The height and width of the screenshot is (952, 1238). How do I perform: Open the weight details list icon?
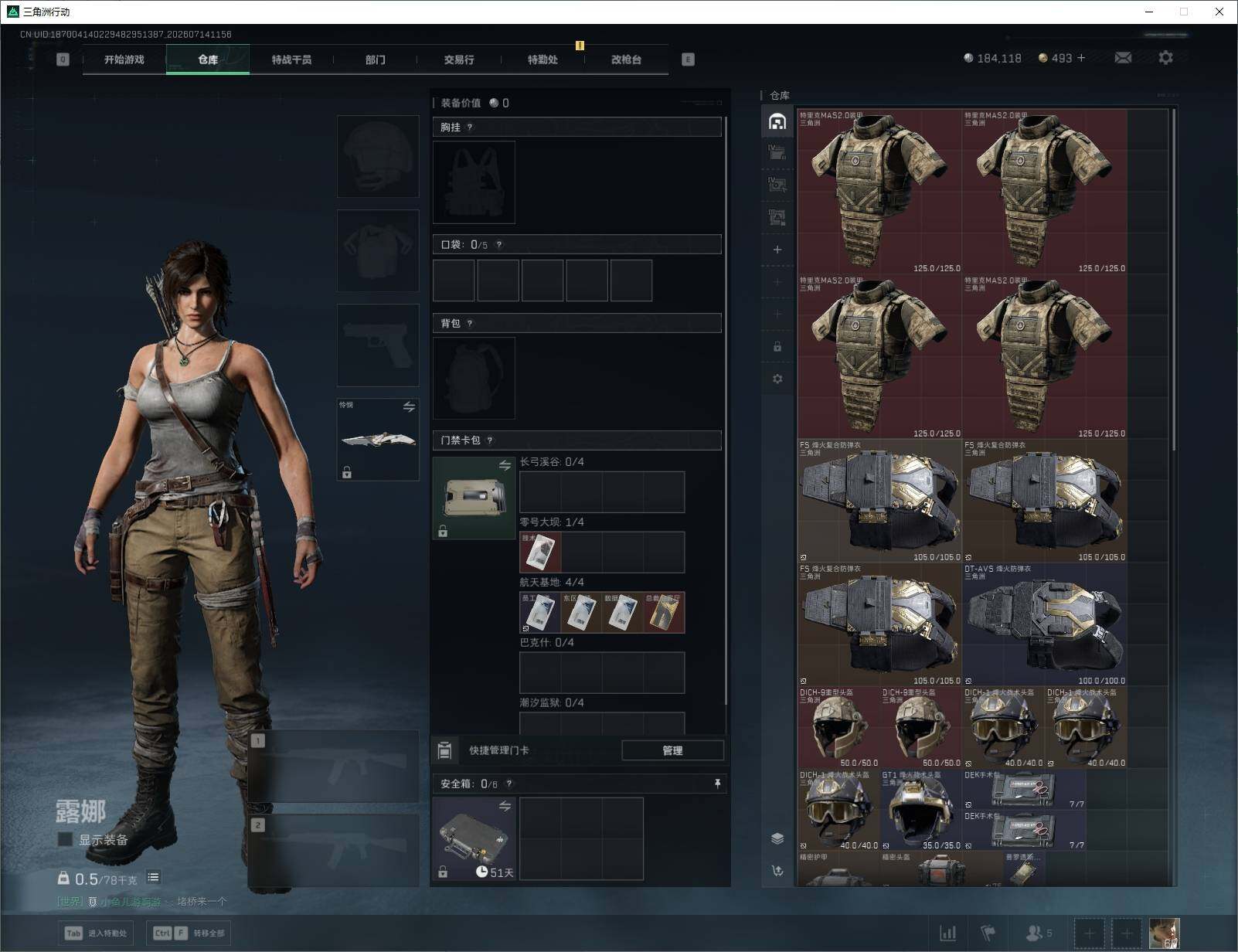[x=153, y=877]
